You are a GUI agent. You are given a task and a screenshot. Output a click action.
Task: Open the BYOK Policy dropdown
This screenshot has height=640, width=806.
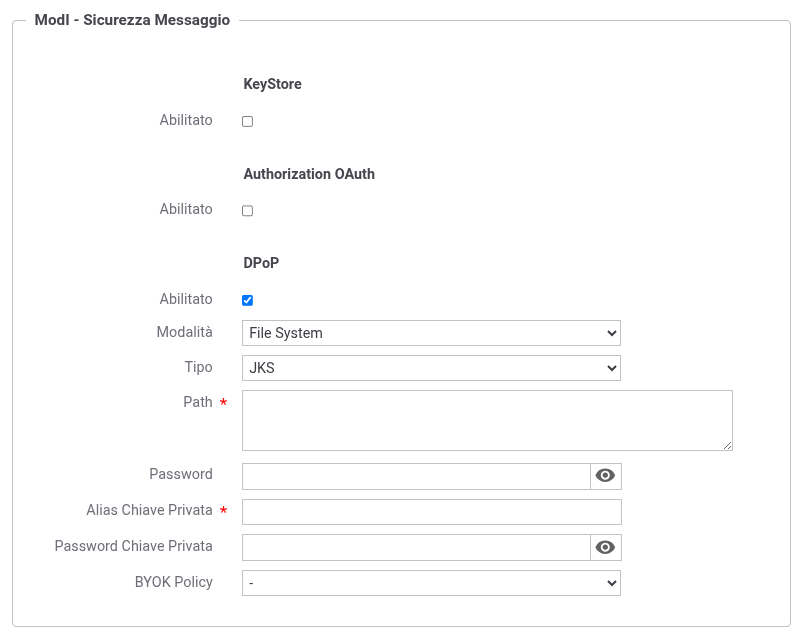coord(431,583)
